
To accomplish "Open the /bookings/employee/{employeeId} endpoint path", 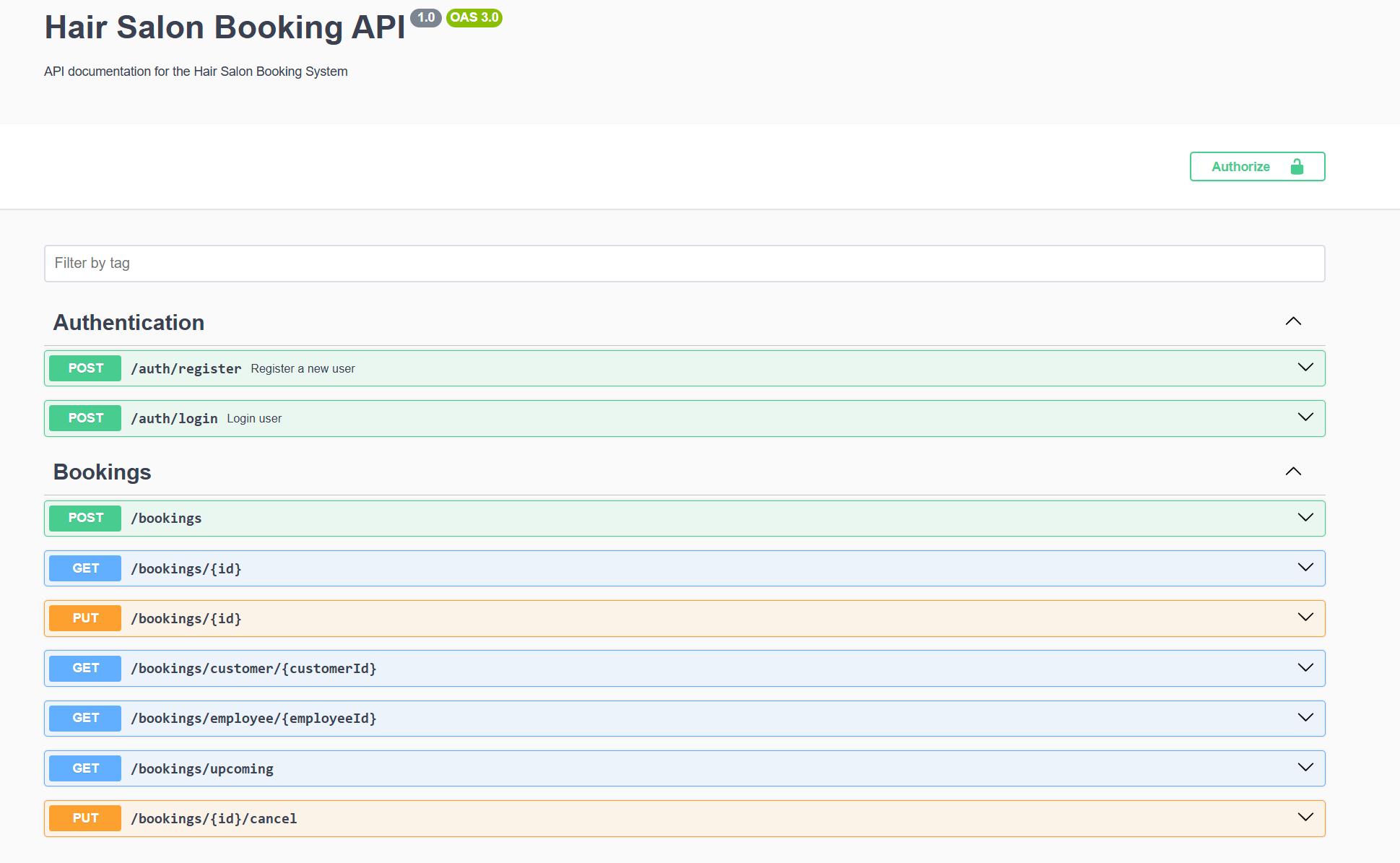I will [x=253, y=719].
